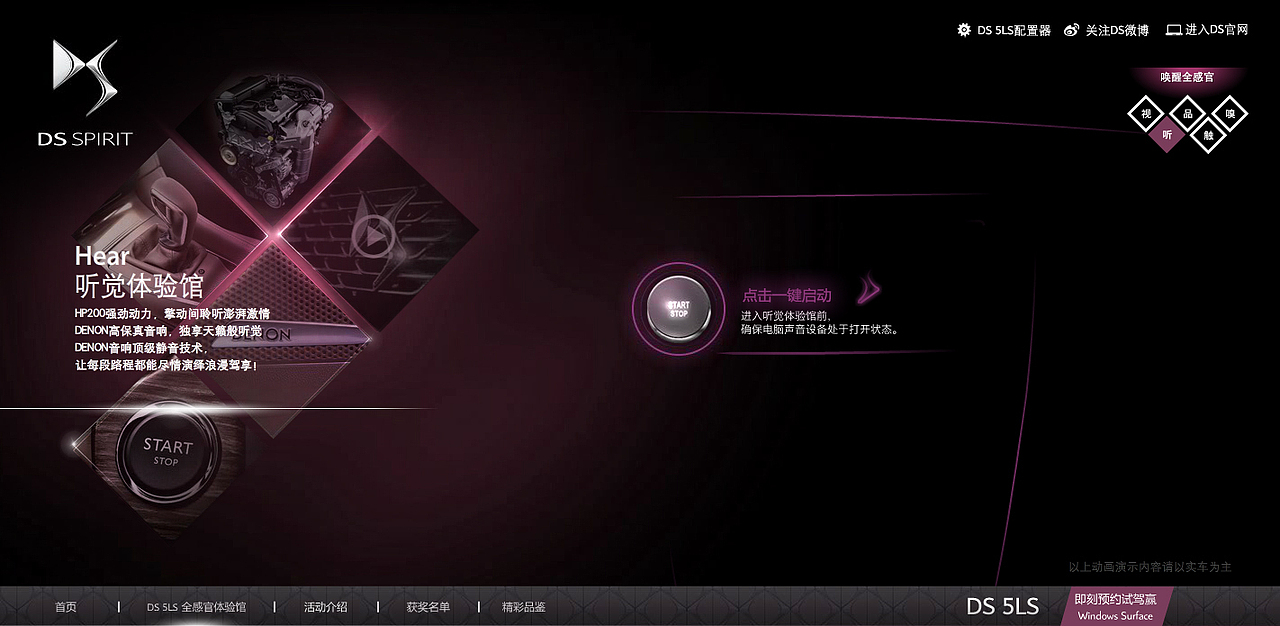Select the 嗅 sense diamond

[x=1230, y=113]
